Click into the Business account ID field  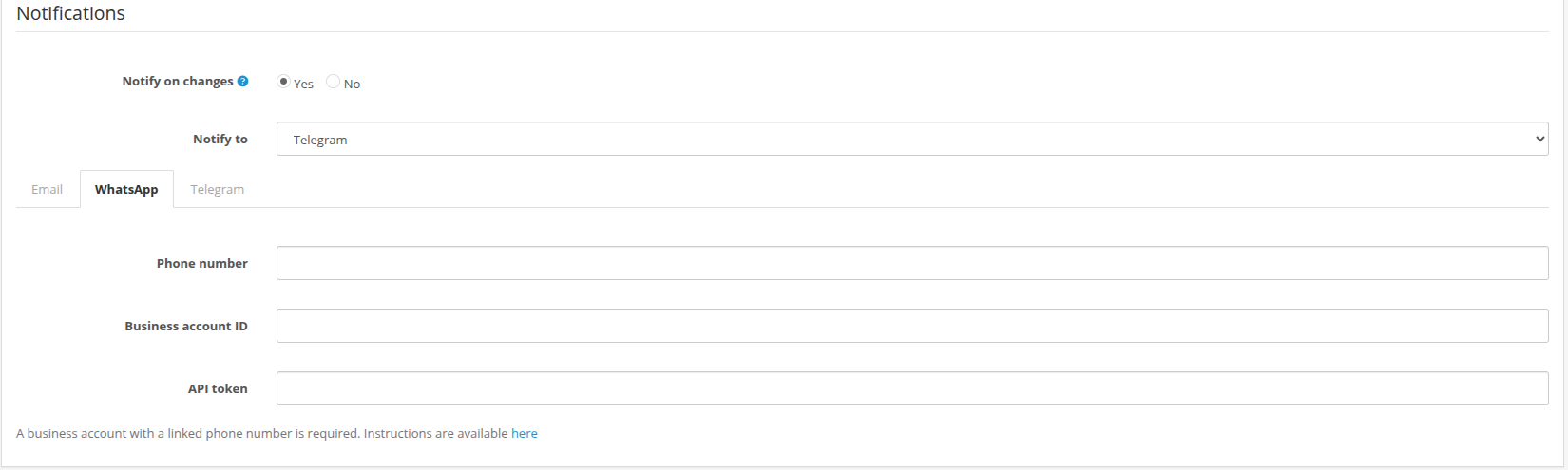tap(911, 326)
